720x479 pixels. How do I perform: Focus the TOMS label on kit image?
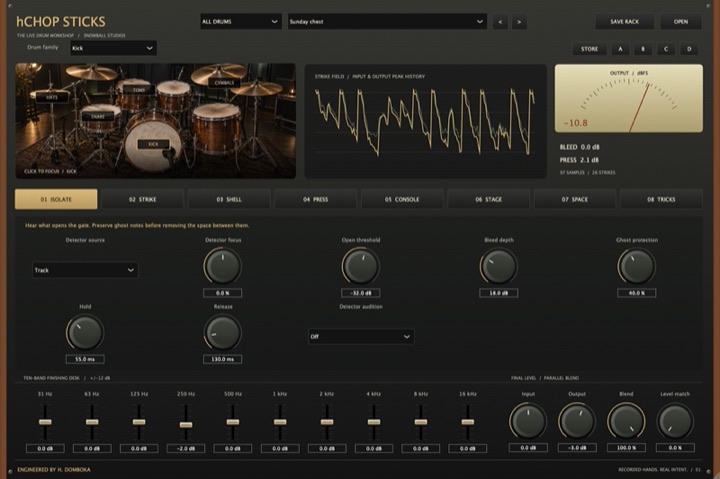coord(139,90)
